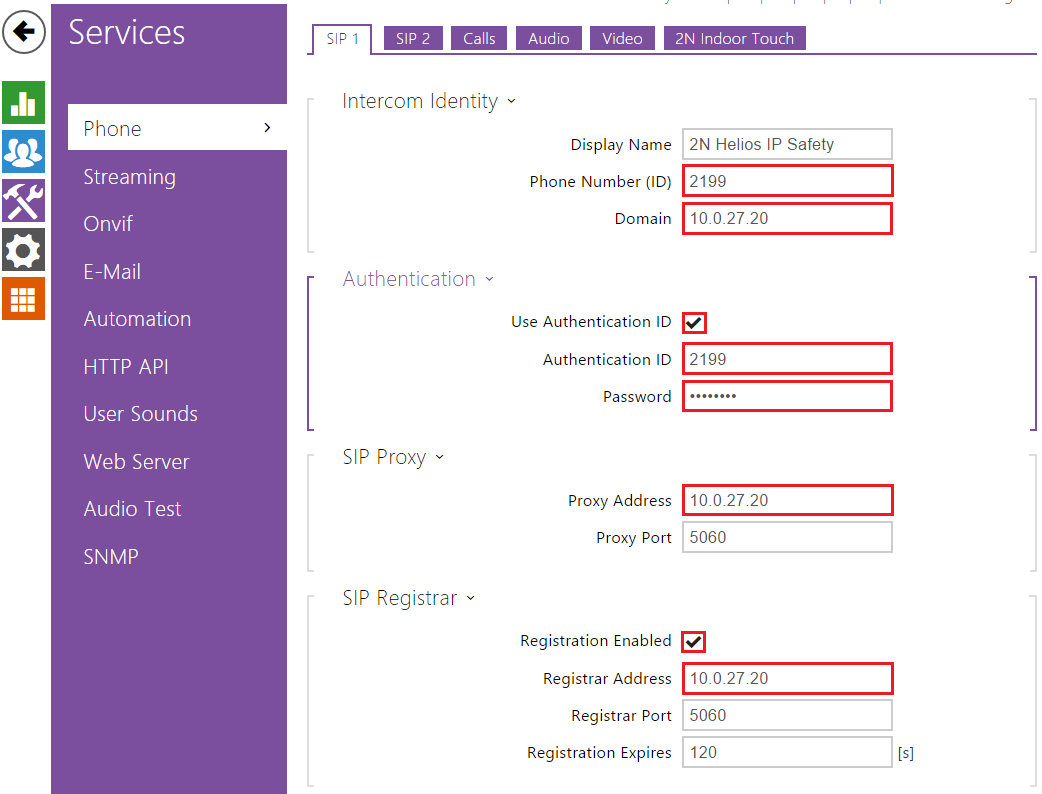Open the Audio tab
This screenshot has width=1042, height=794.
(548, 38)
